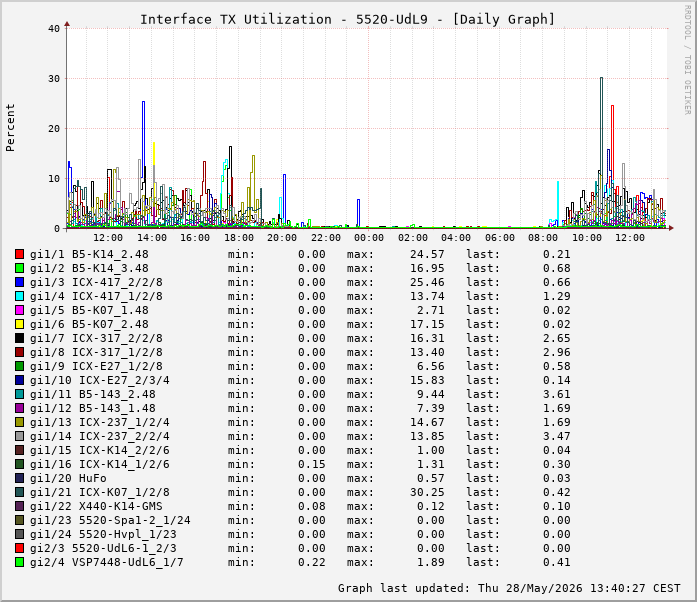Click the Percent y-axis label
Image resolution: width=697 pixels, height=602 pixels.
point(10,128)
